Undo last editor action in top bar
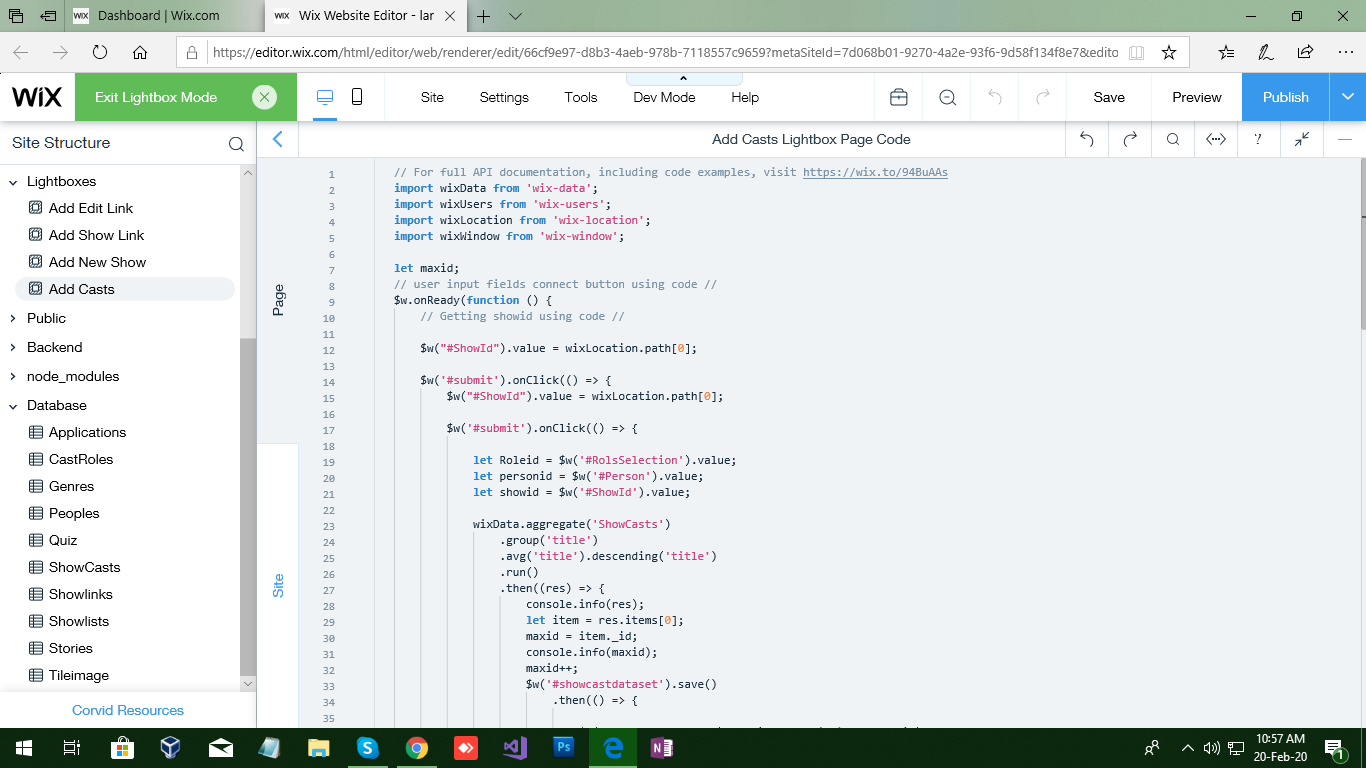 click(995, 97)
